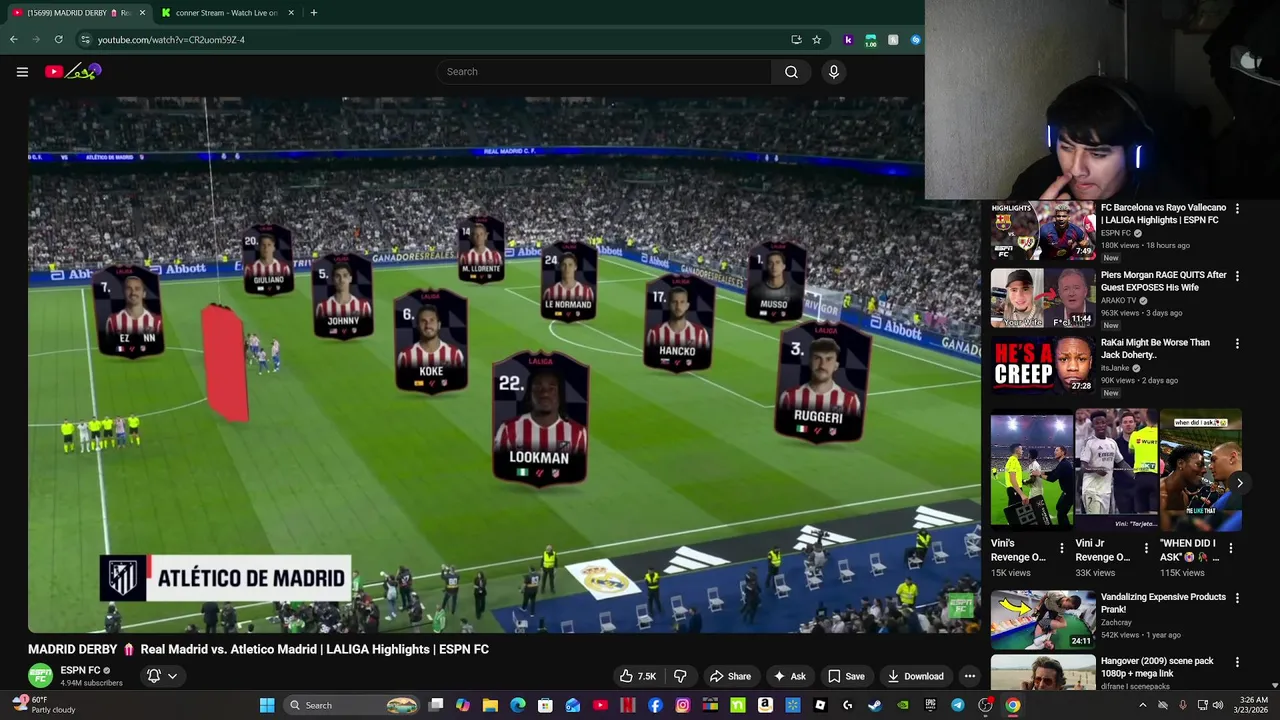
Task: Bookmark this page with the star icon
Action: (x=816, y=40)
